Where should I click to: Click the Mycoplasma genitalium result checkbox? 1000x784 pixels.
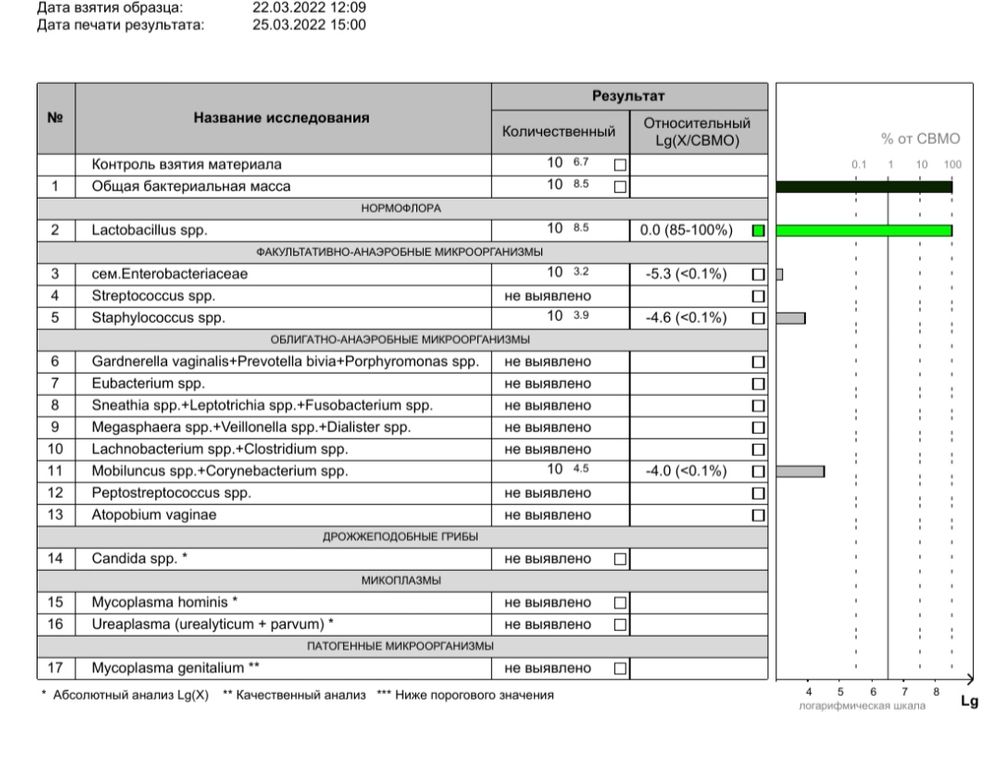pos(620,668)
